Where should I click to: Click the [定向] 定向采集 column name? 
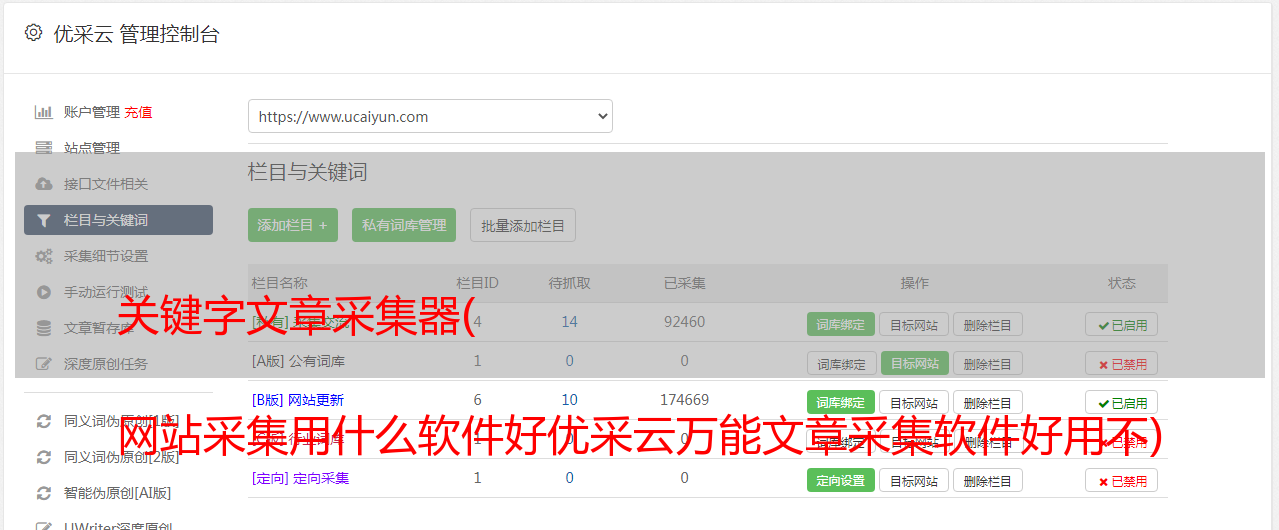coord(301,478)
